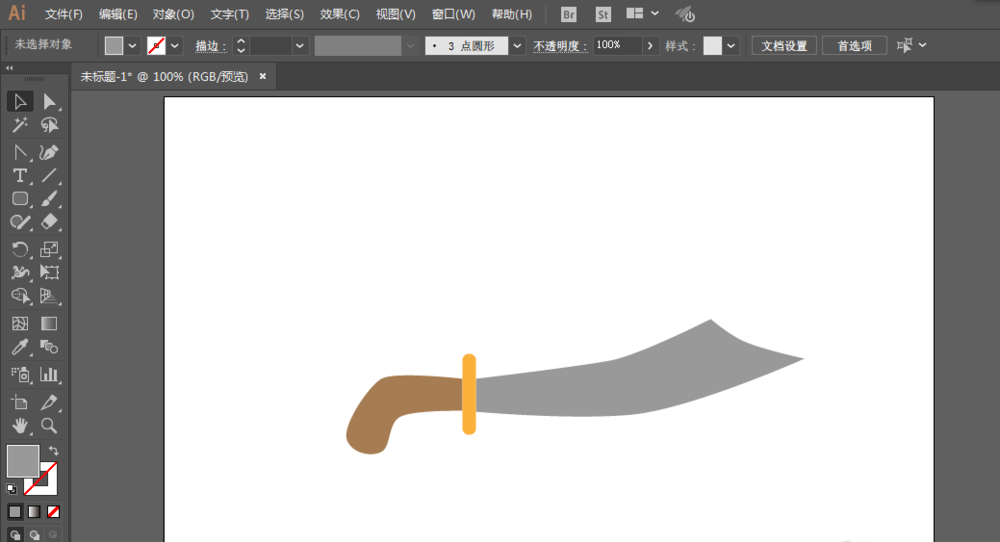
Task: Click the 首选项 button
Action: 854,46
